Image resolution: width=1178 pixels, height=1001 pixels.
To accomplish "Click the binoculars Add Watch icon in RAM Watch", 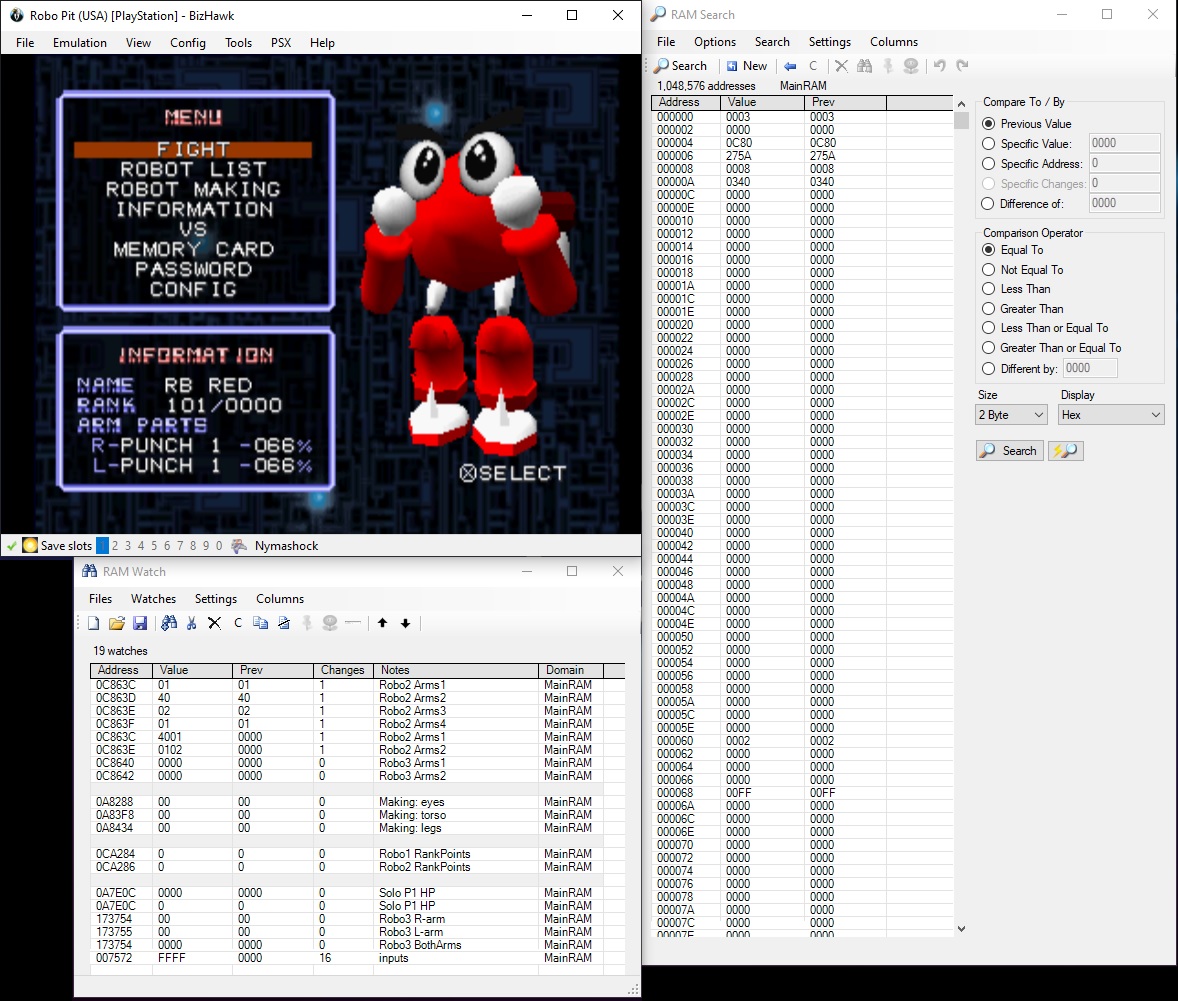I will pos(169,623).
